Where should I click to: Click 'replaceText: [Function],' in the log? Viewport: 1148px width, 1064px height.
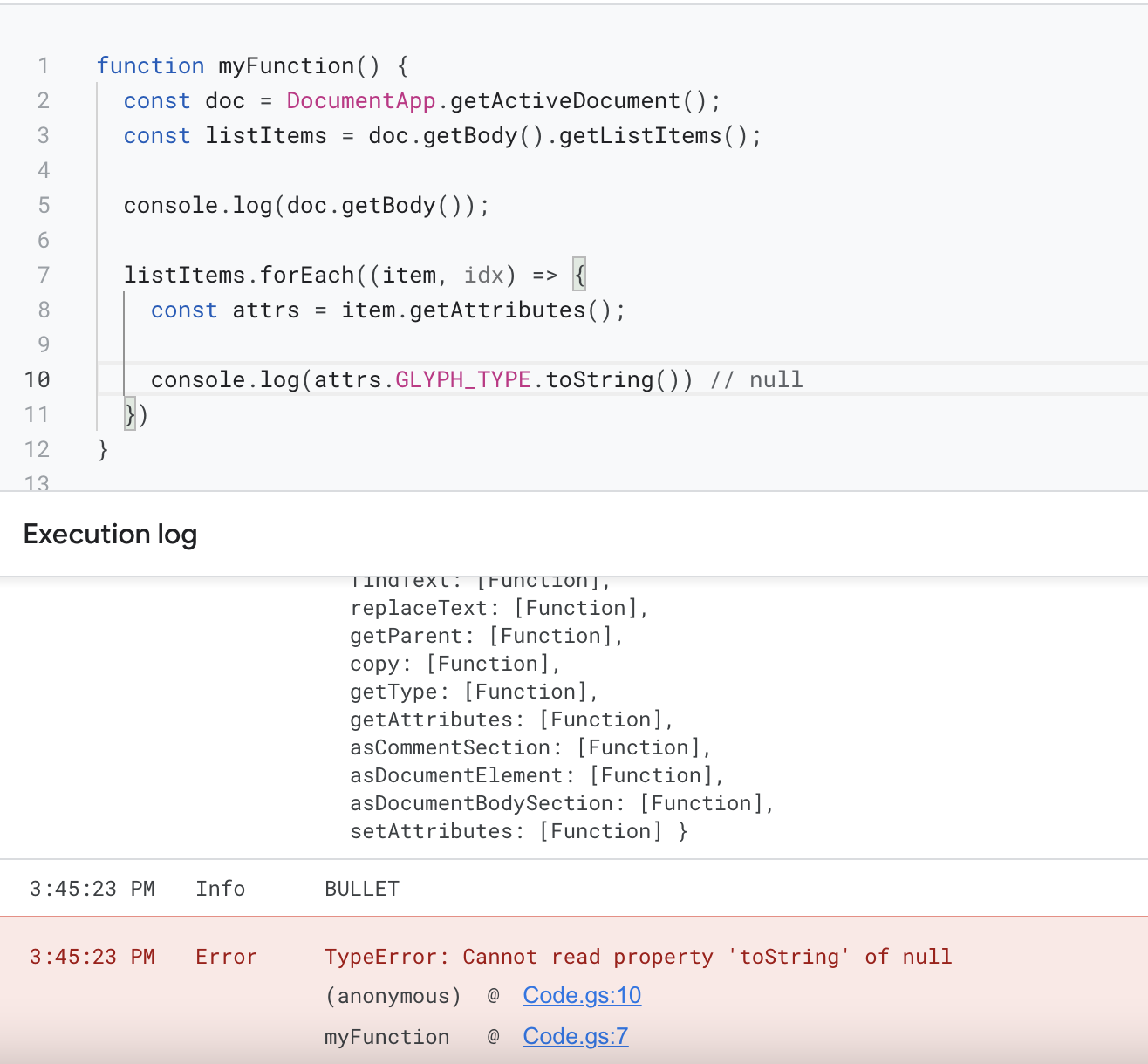(x=500, y=608)
